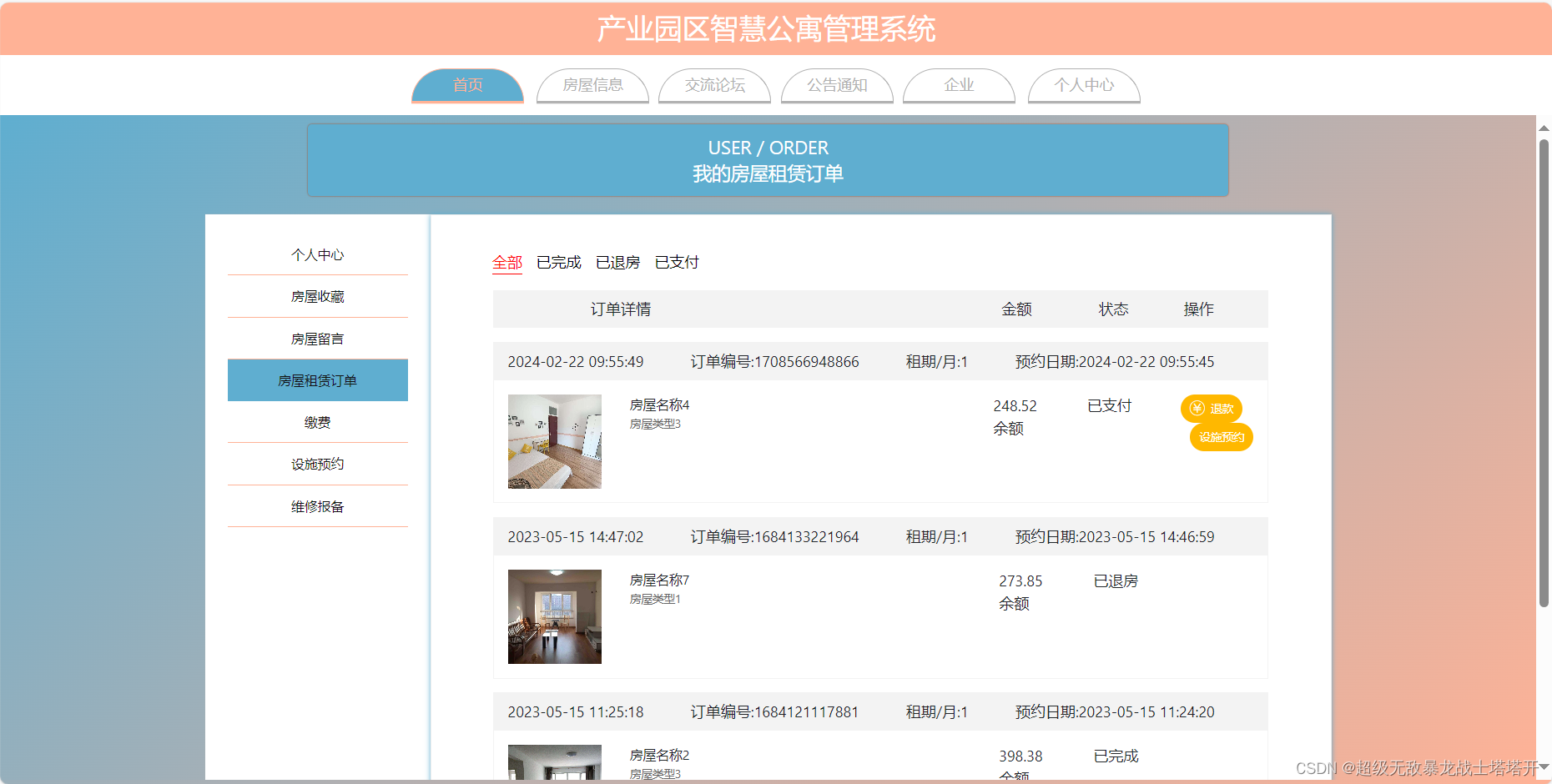
Task: Click the 设施预约 button on order 1708566948866
Action: coord(1221,437)
